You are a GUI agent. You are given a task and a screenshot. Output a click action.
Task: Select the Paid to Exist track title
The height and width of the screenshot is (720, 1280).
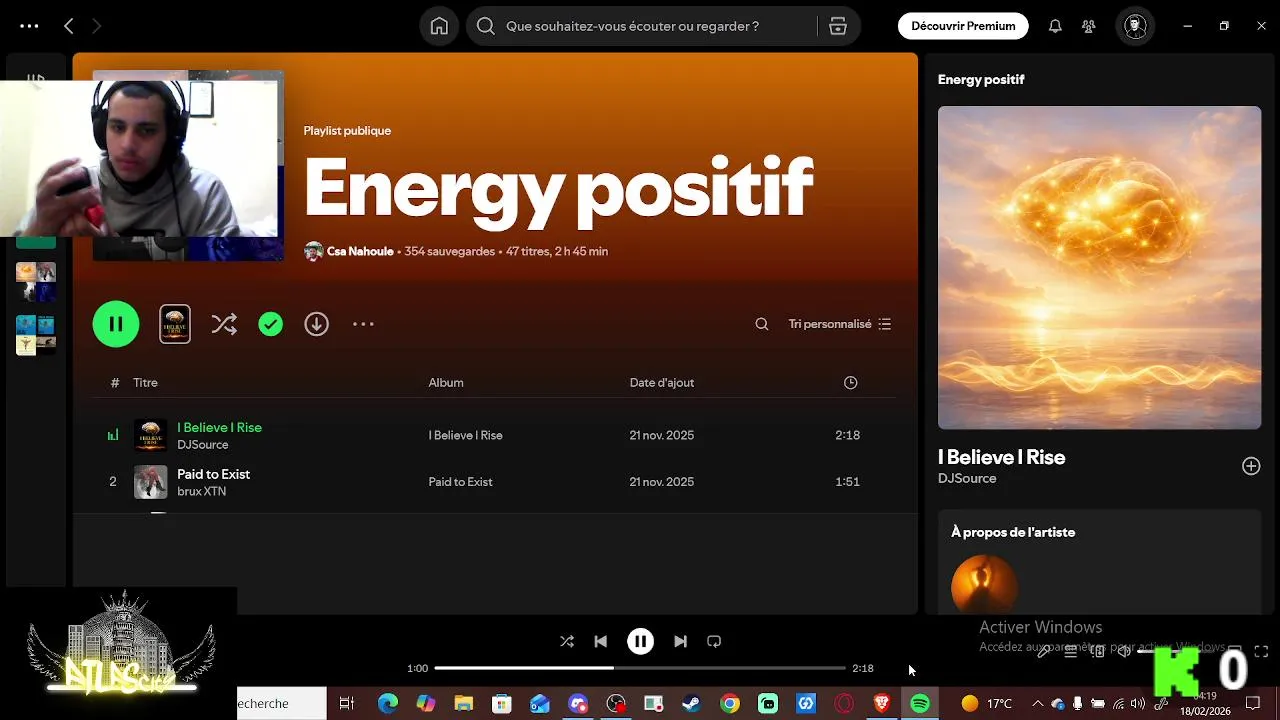[x=213, y=474]
